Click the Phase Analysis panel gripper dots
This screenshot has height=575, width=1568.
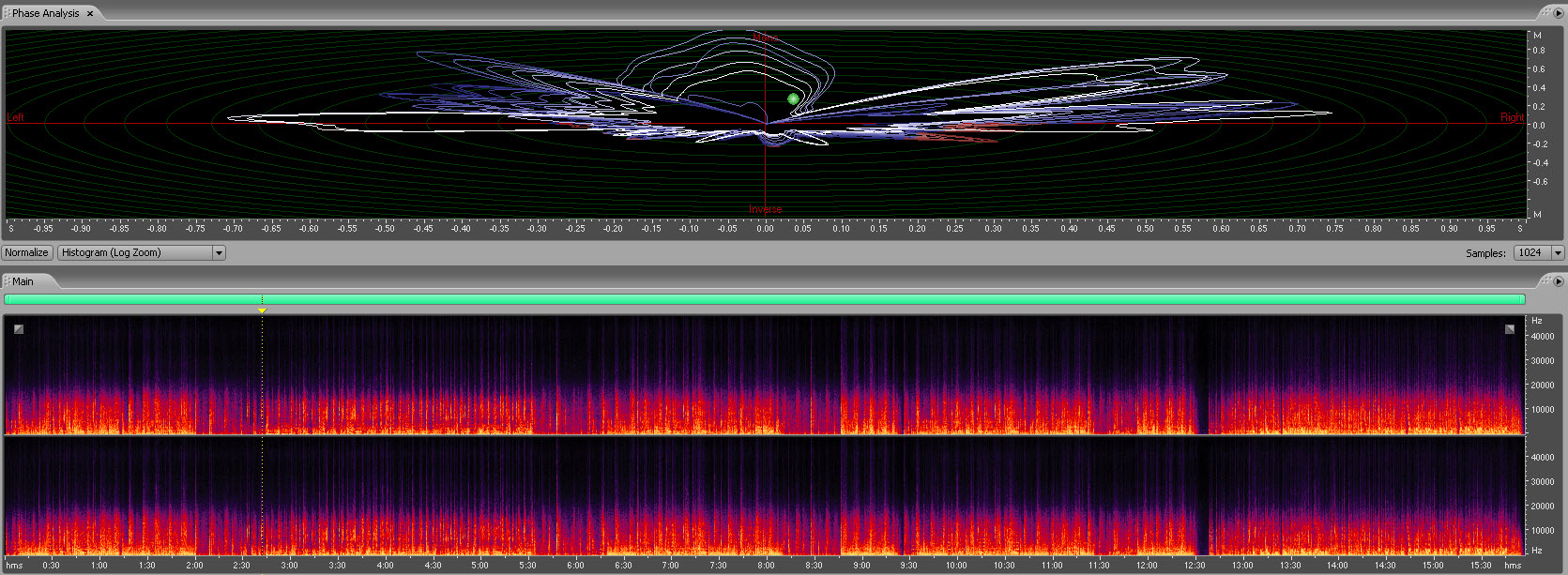(7, 13)
